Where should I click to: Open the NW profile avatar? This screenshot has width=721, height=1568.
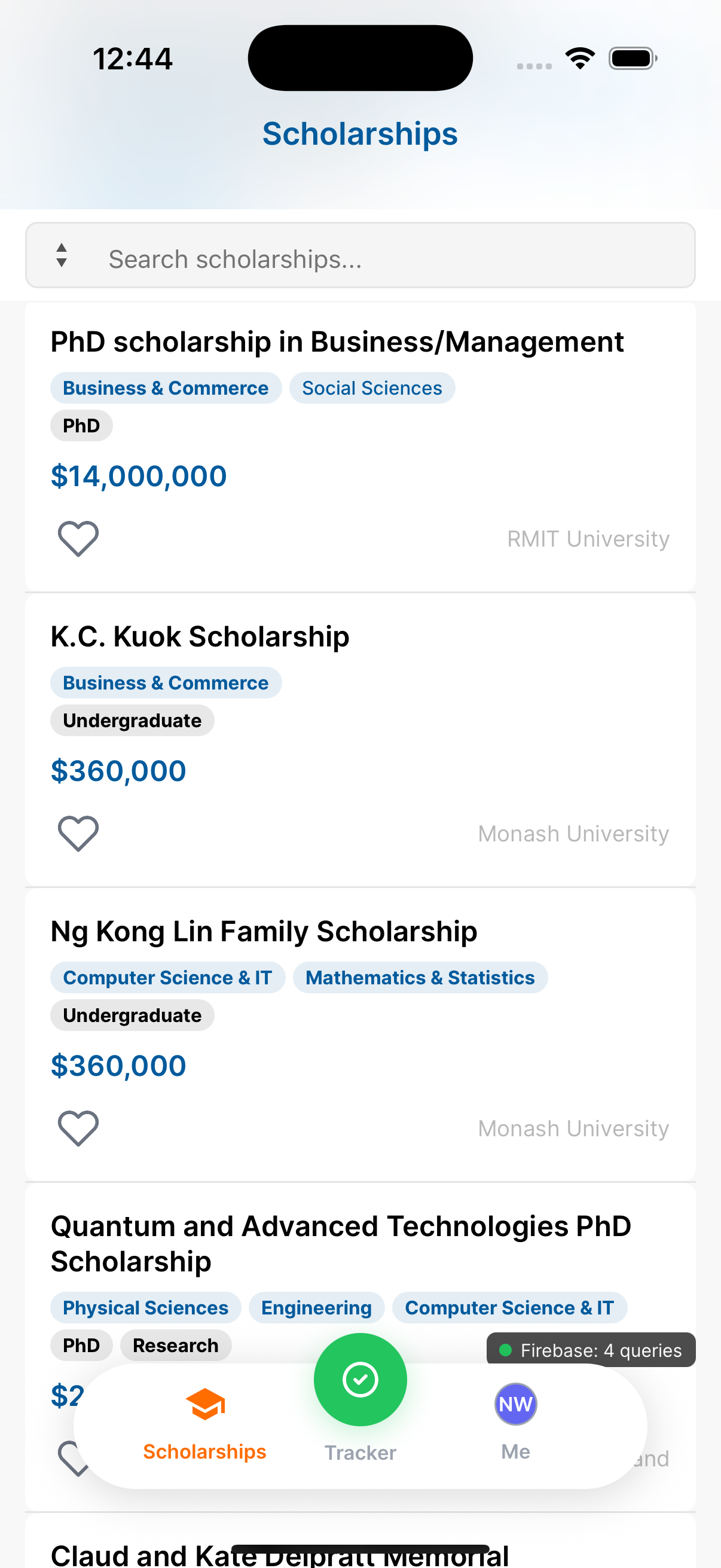[515, 1404]
